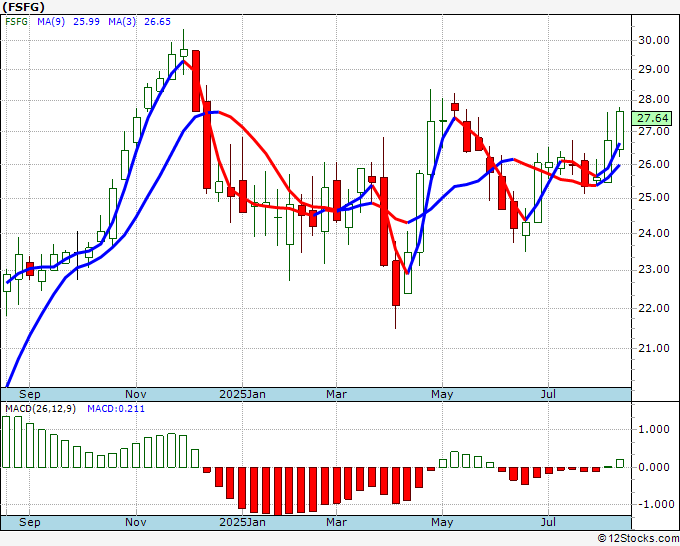Click the 30.00 price axis label
This screenshot has height=546, width=680.
654,40
